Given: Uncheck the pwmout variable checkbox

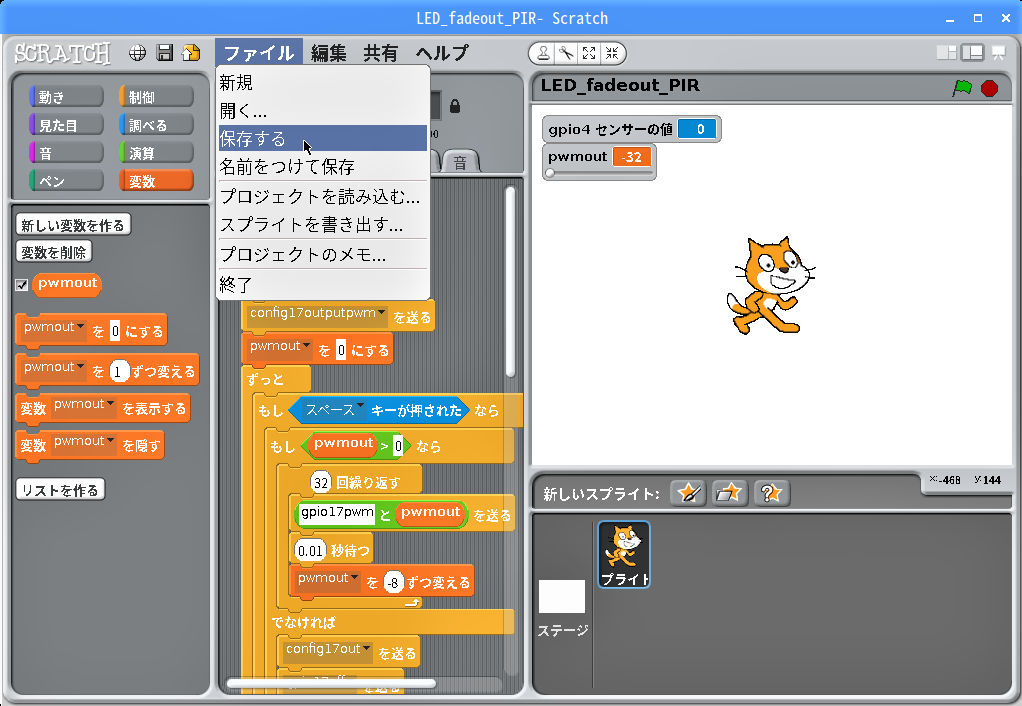Looking at the screenshot, I should [22, 285].
